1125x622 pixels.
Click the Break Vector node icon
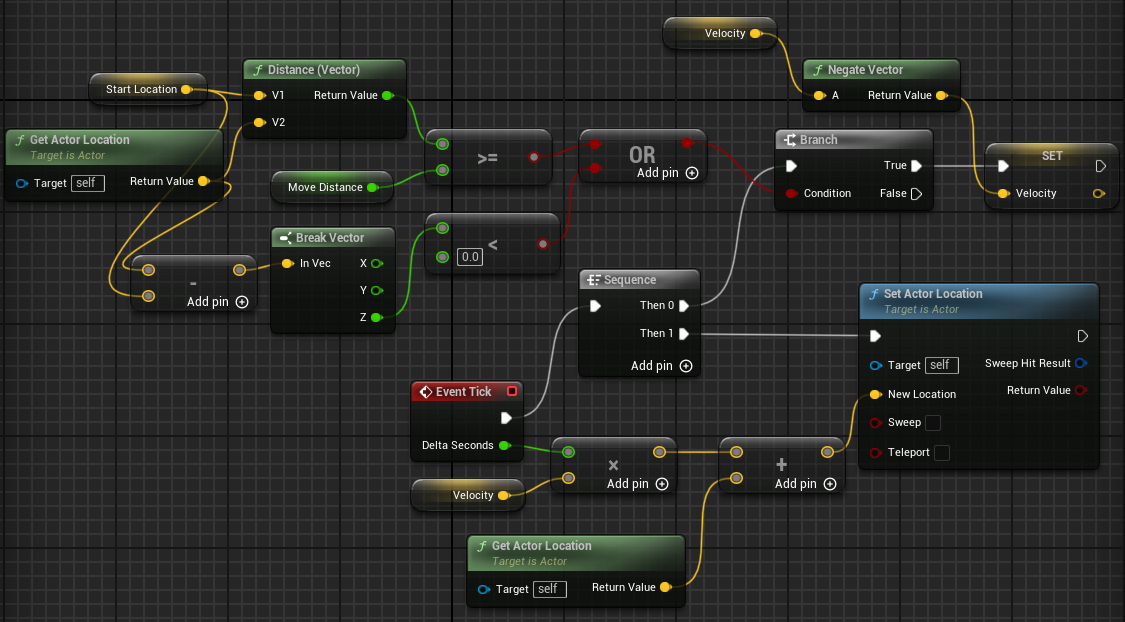tap(286, 237)
